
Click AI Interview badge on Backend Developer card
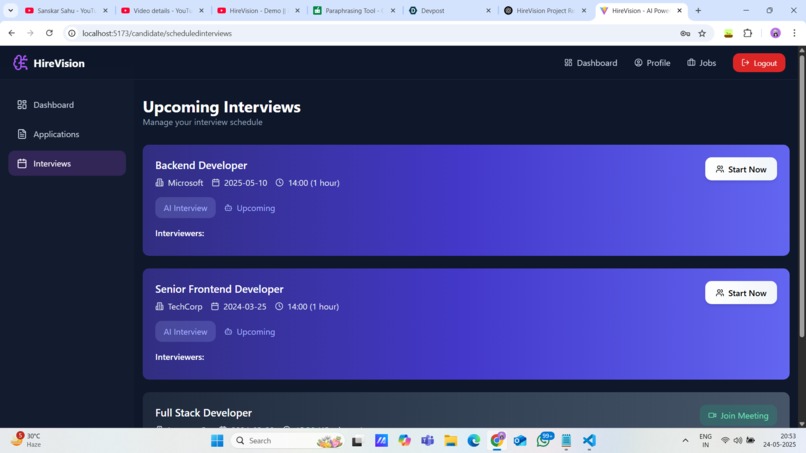coord(185,208)
